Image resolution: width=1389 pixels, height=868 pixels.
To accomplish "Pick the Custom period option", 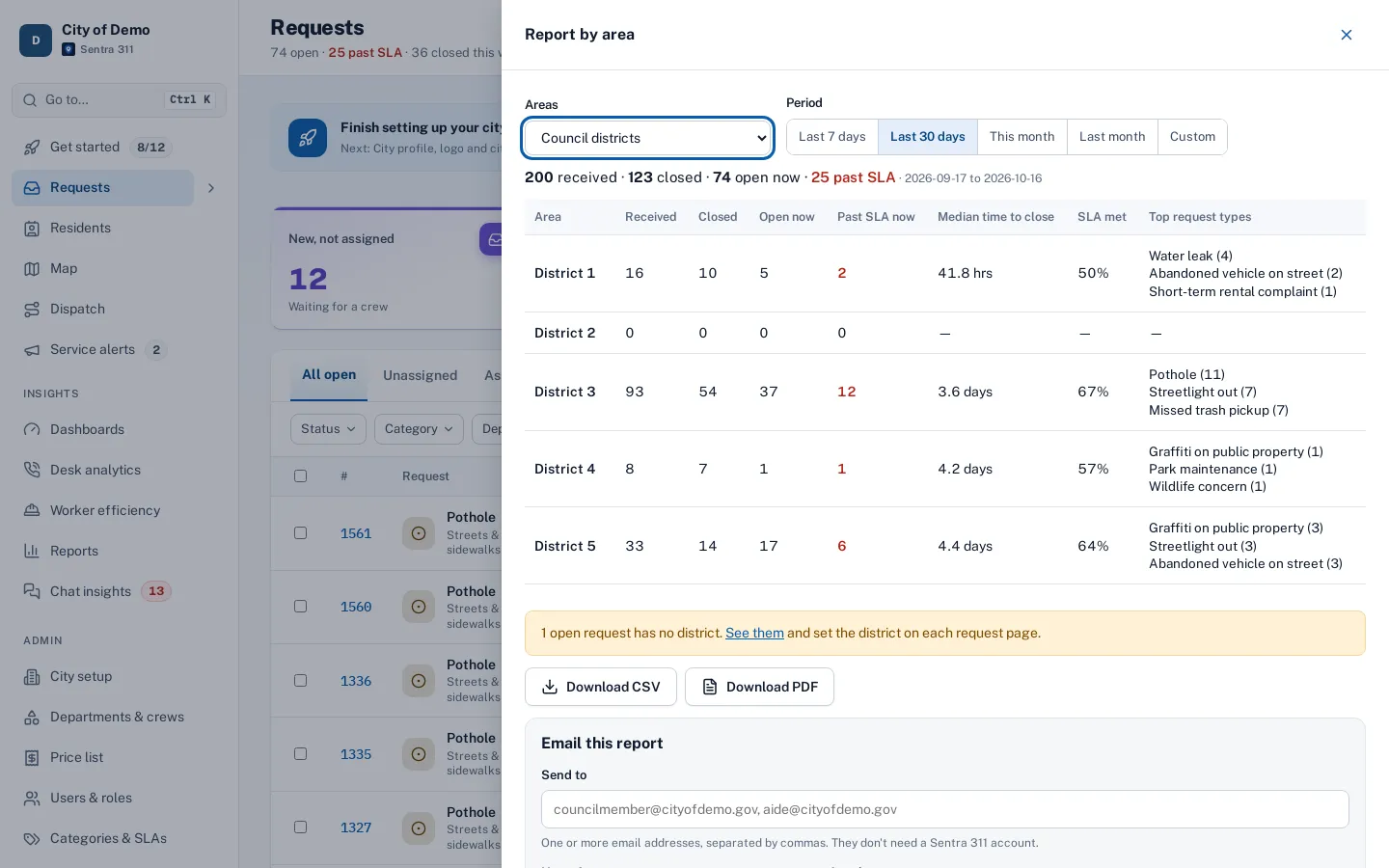I will (x=1192, y=137).
